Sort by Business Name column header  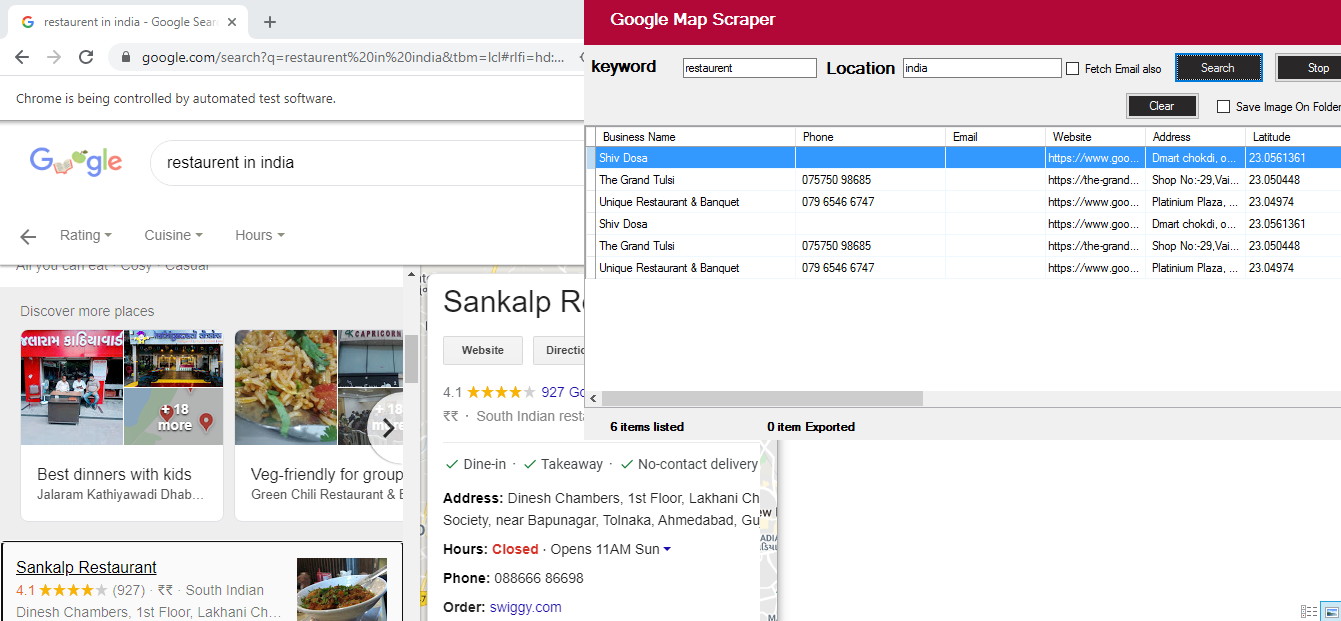point(696,137)
